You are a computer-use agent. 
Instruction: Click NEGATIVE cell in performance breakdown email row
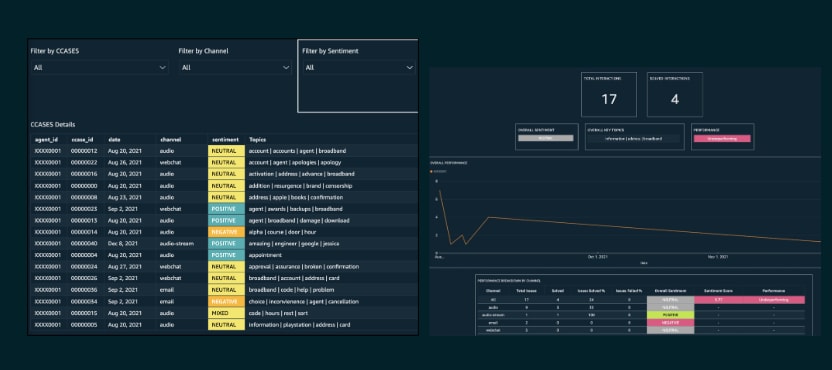click(670, 322)
